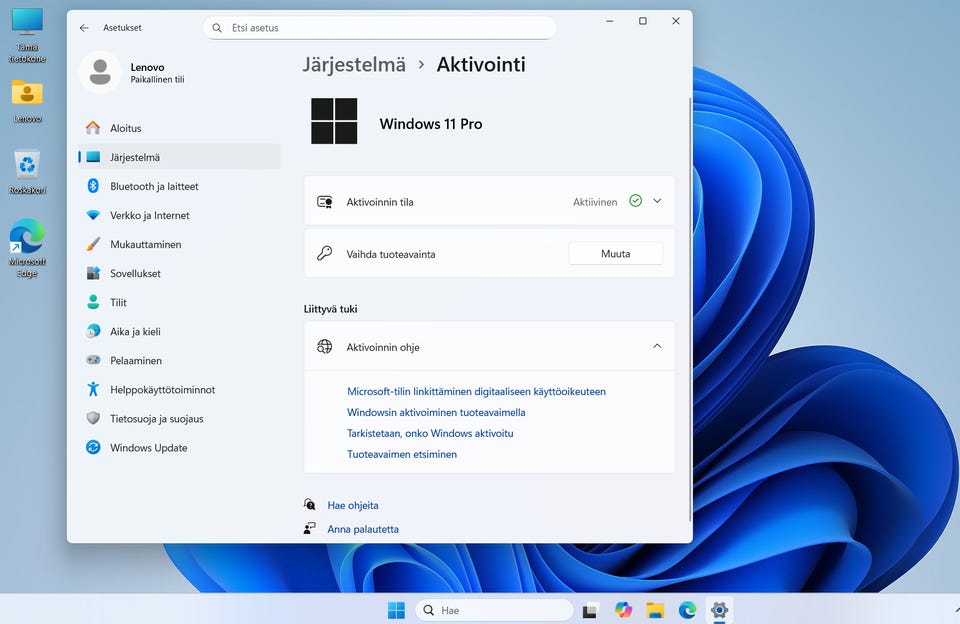960x624 pixels.
Task: Click the Etsi asetus search field
Action: pyautogui.click(x=380, y=28)
